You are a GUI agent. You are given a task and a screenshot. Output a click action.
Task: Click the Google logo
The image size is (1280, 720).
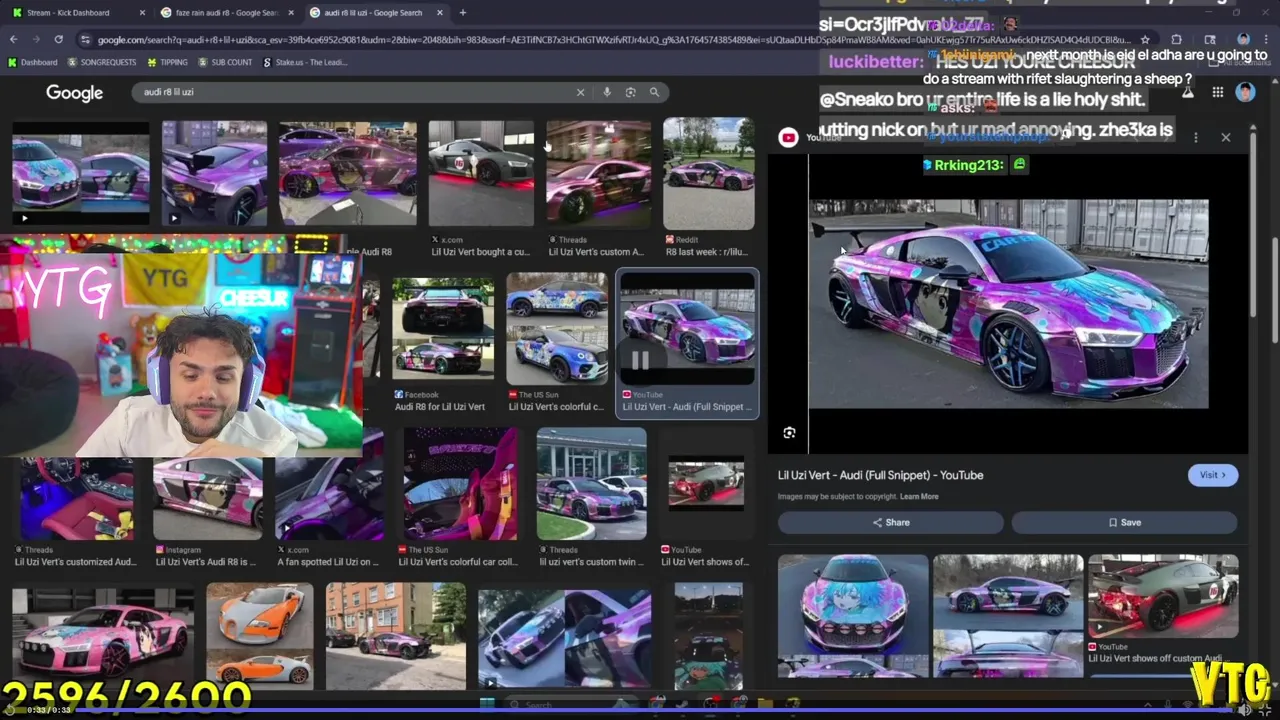pyautogui.click(x=74, y=93)
